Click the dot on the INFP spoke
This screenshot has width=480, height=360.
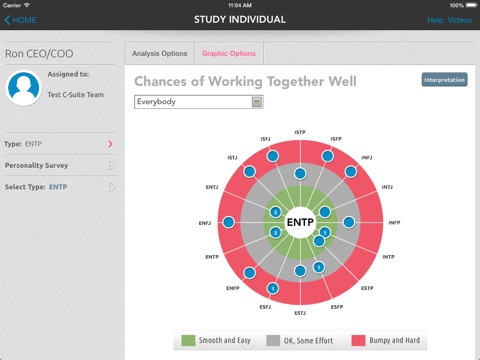click(x=349, y=222)
